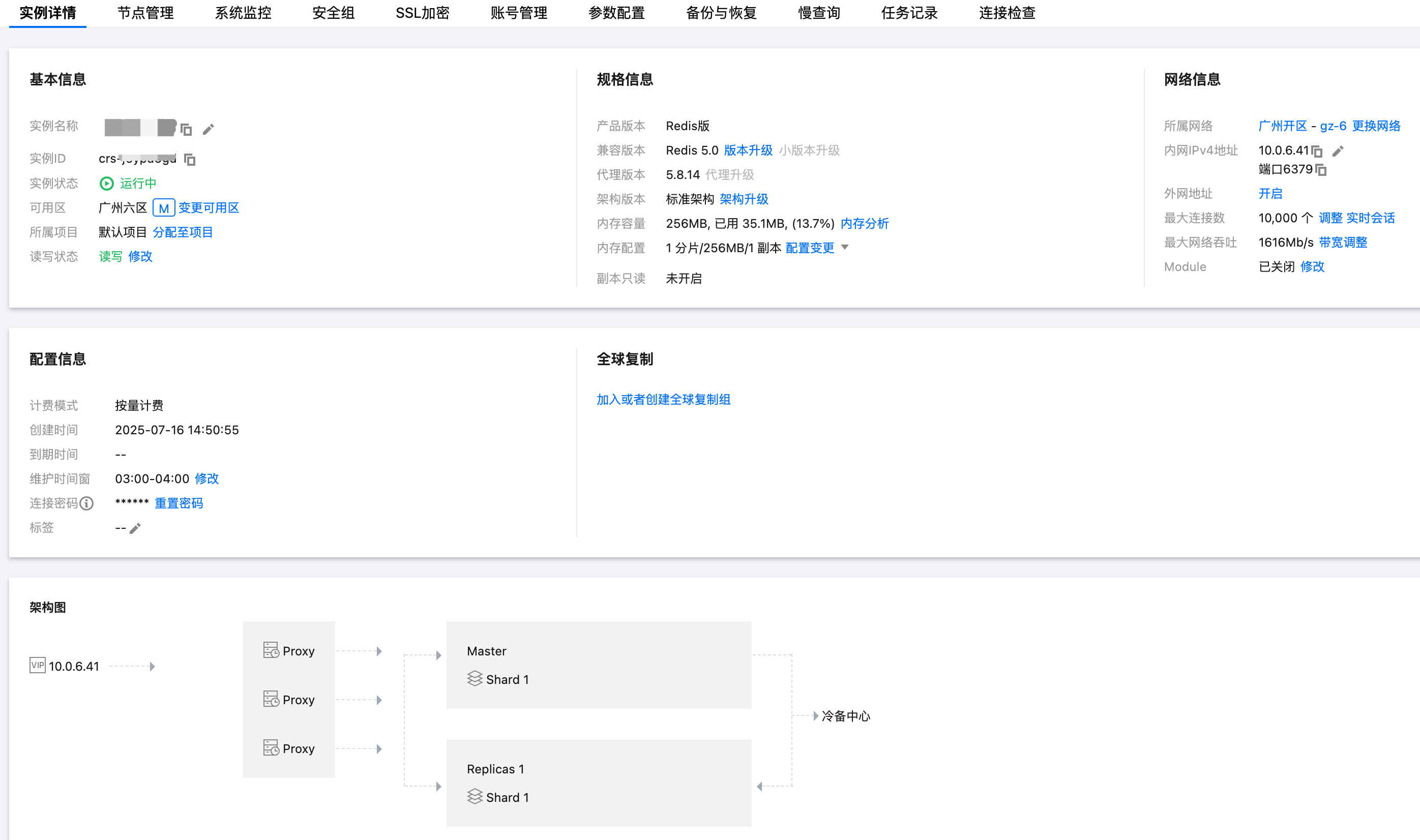Switch to the 节点管理 tab
The height and width of the screenshot is (840, 1420).
[x=145, y=13]
